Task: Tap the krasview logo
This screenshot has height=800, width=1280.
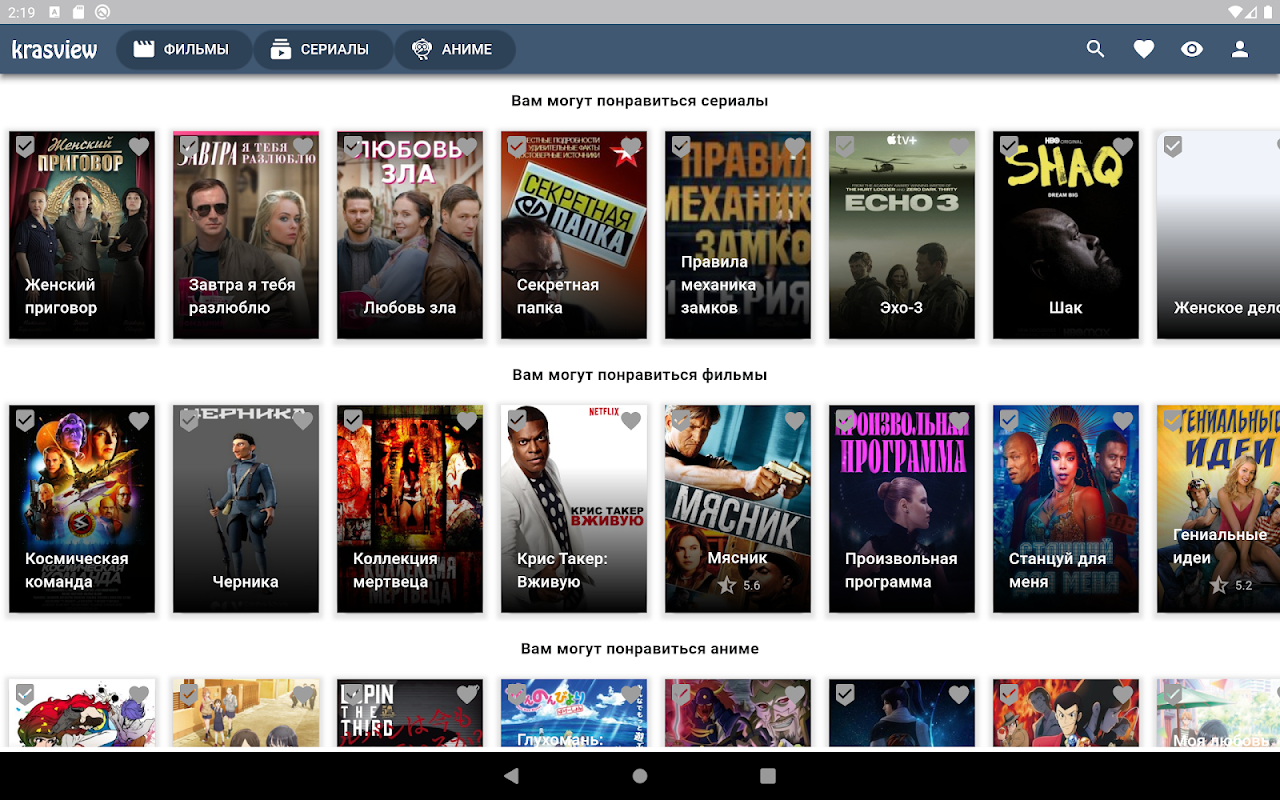Action: [55, 49]
